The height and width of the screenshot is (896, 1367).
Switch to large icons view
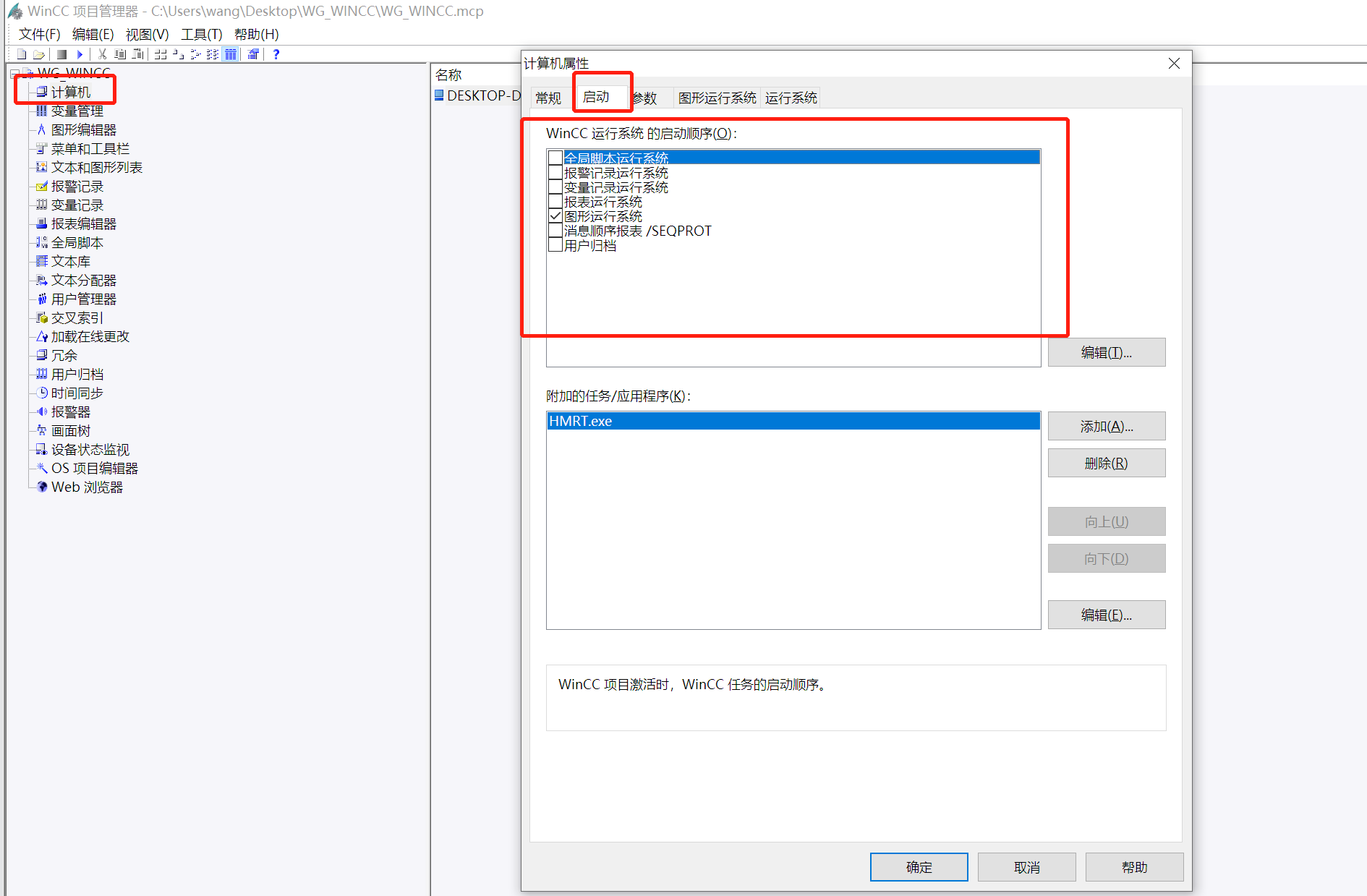(161, 54)
